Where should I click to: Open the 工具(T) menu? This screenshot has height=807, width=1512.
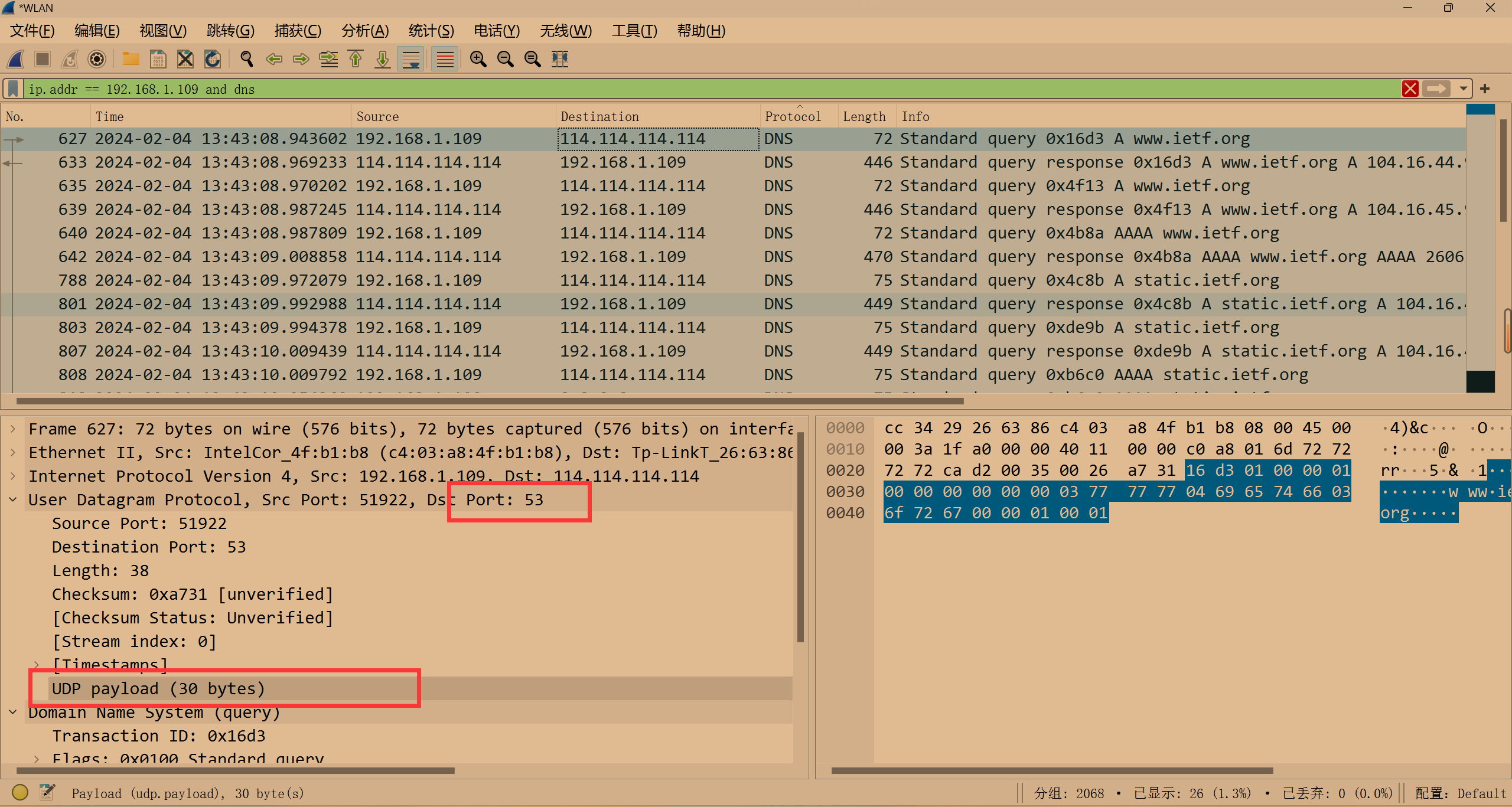point(634,31)
